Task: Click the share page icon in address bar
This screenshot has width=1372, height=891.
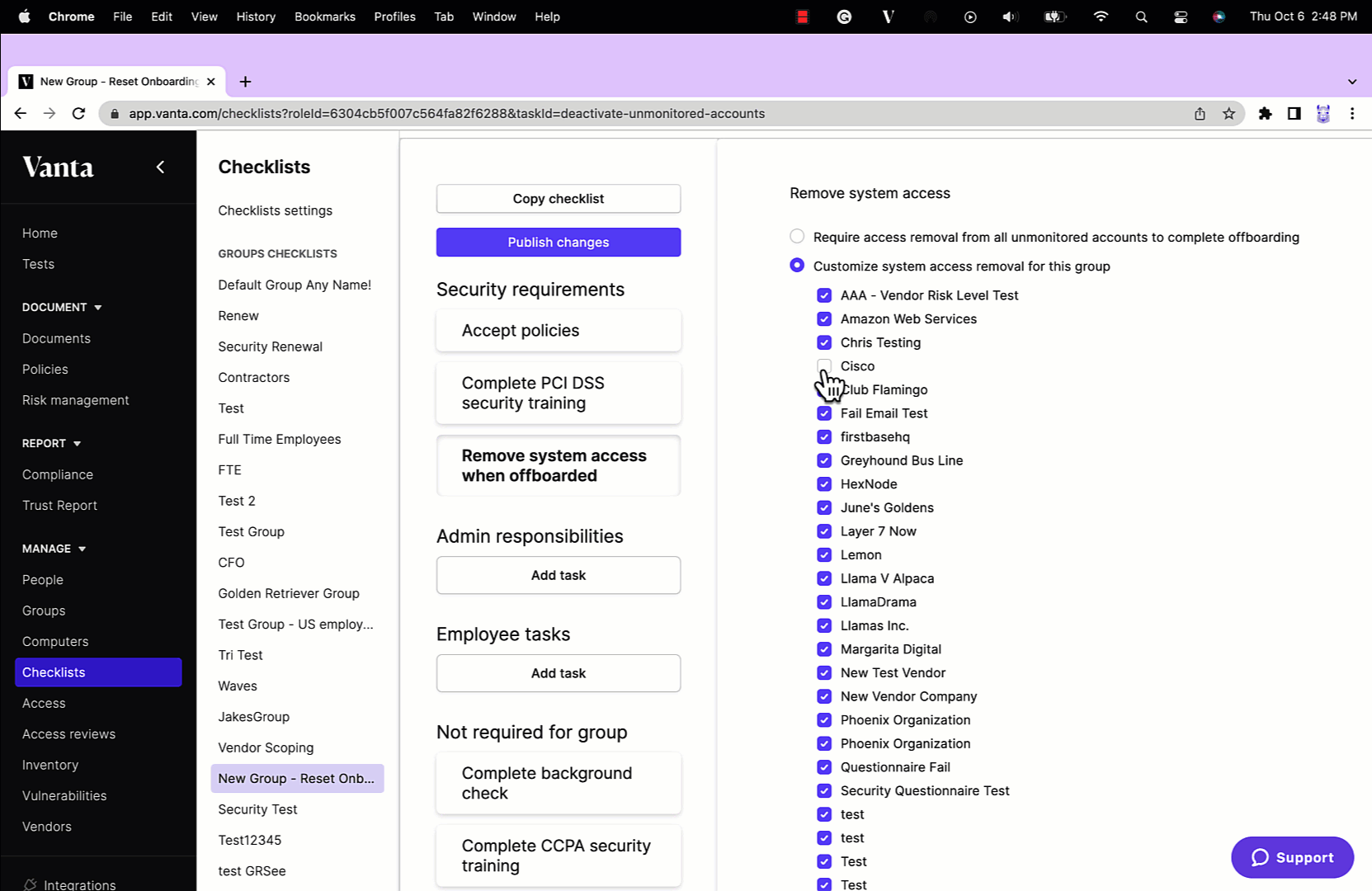Action: (1200, 114)
